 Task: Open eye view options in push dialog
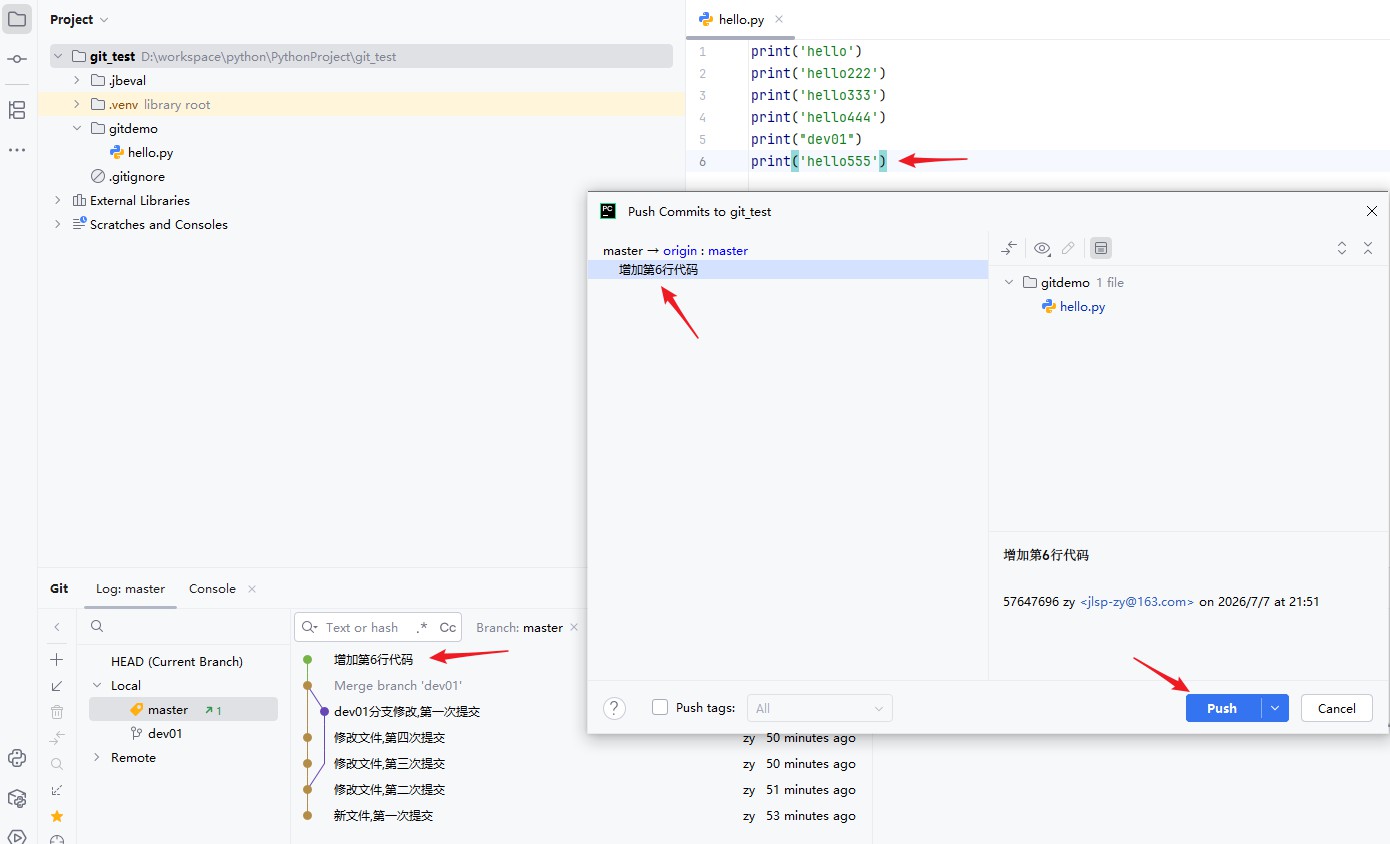(x=1042, y=248)
